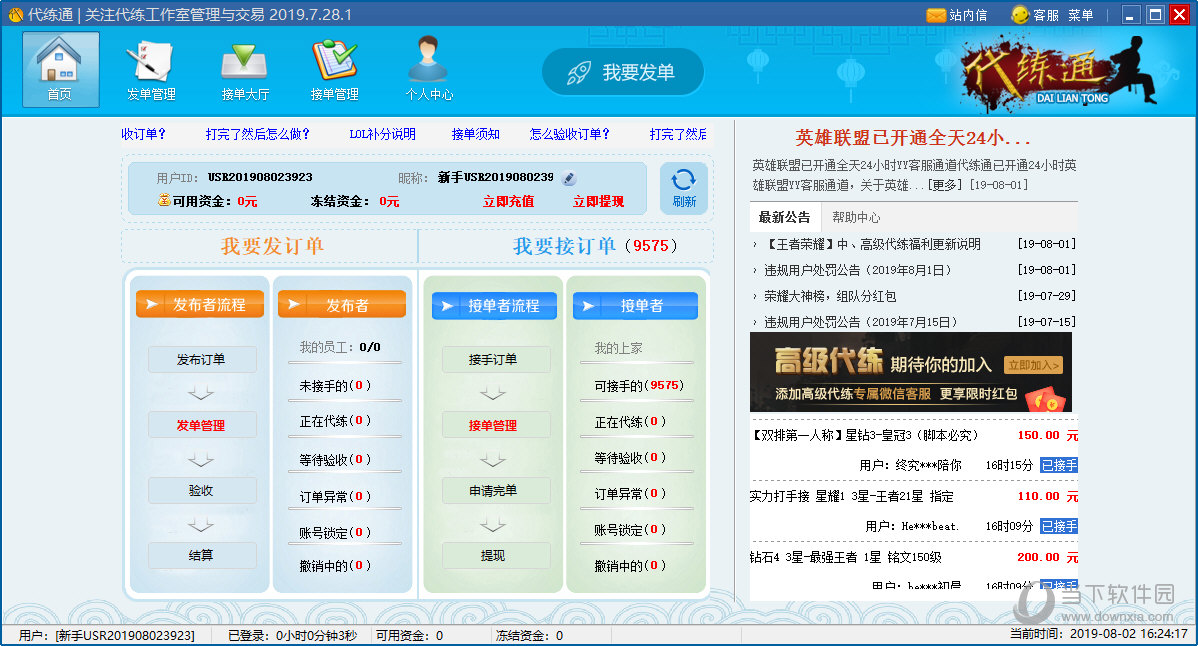The height and width of the screenshot is (646, 1198).
Task: Open order 【双排第一人称】星钻3-皇冠3
Action: (865, 435)
